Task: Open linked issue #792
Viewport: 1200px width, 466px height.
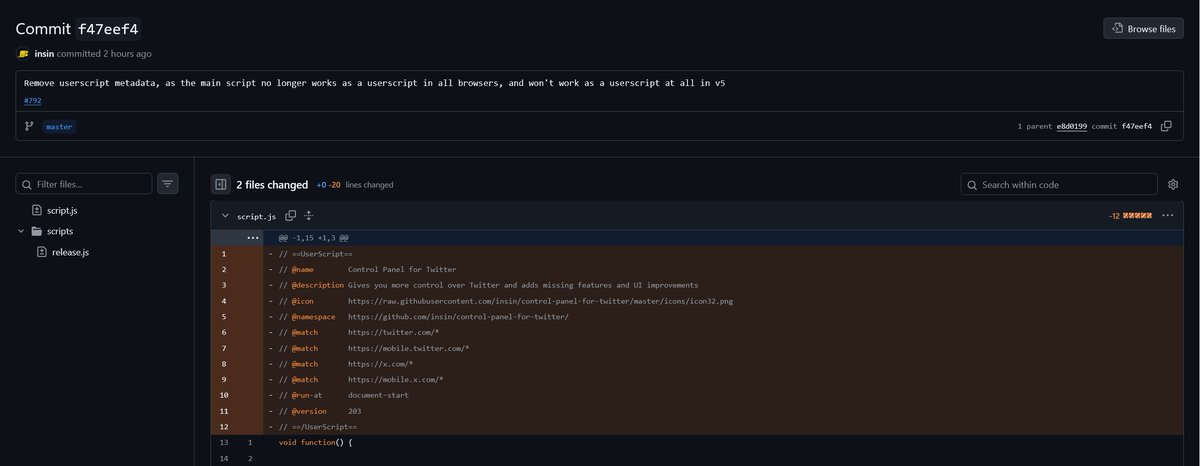Action: tap(33, 100)
